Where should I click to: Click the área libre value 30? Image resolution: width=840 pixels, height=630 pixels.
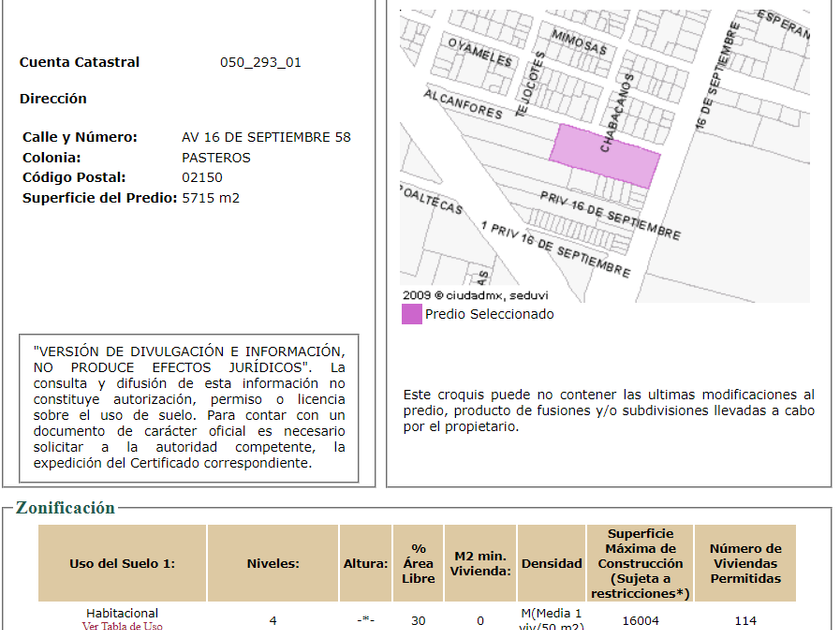418,620
